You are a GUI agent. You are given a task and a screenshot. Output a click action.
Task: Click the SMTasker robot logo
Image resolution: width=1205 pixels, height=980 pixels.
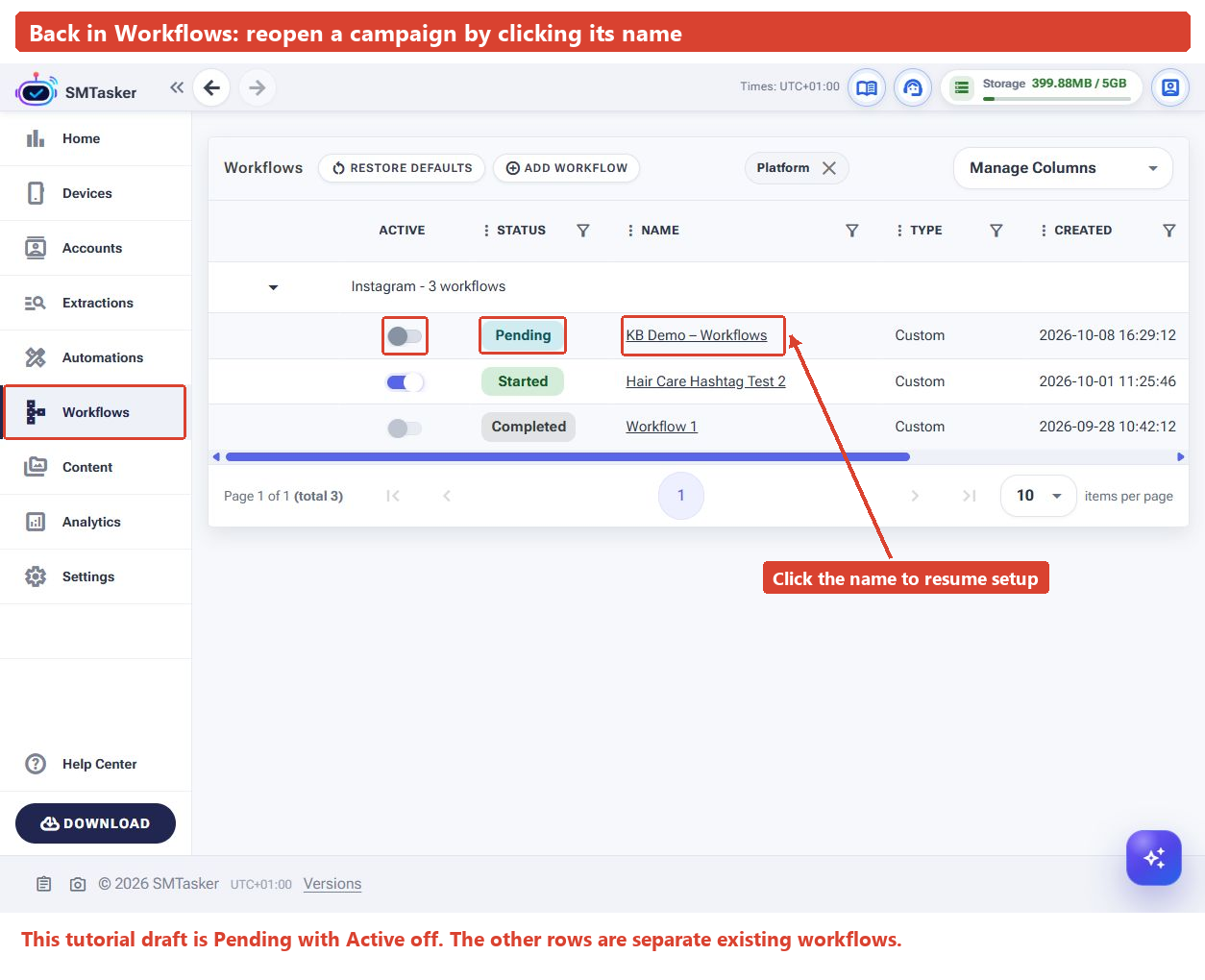click(36, 89)
